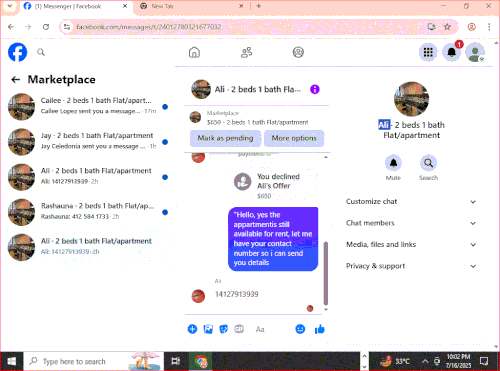Click the 14127913939 message text

pyautogui.click(x=237, y=294)
